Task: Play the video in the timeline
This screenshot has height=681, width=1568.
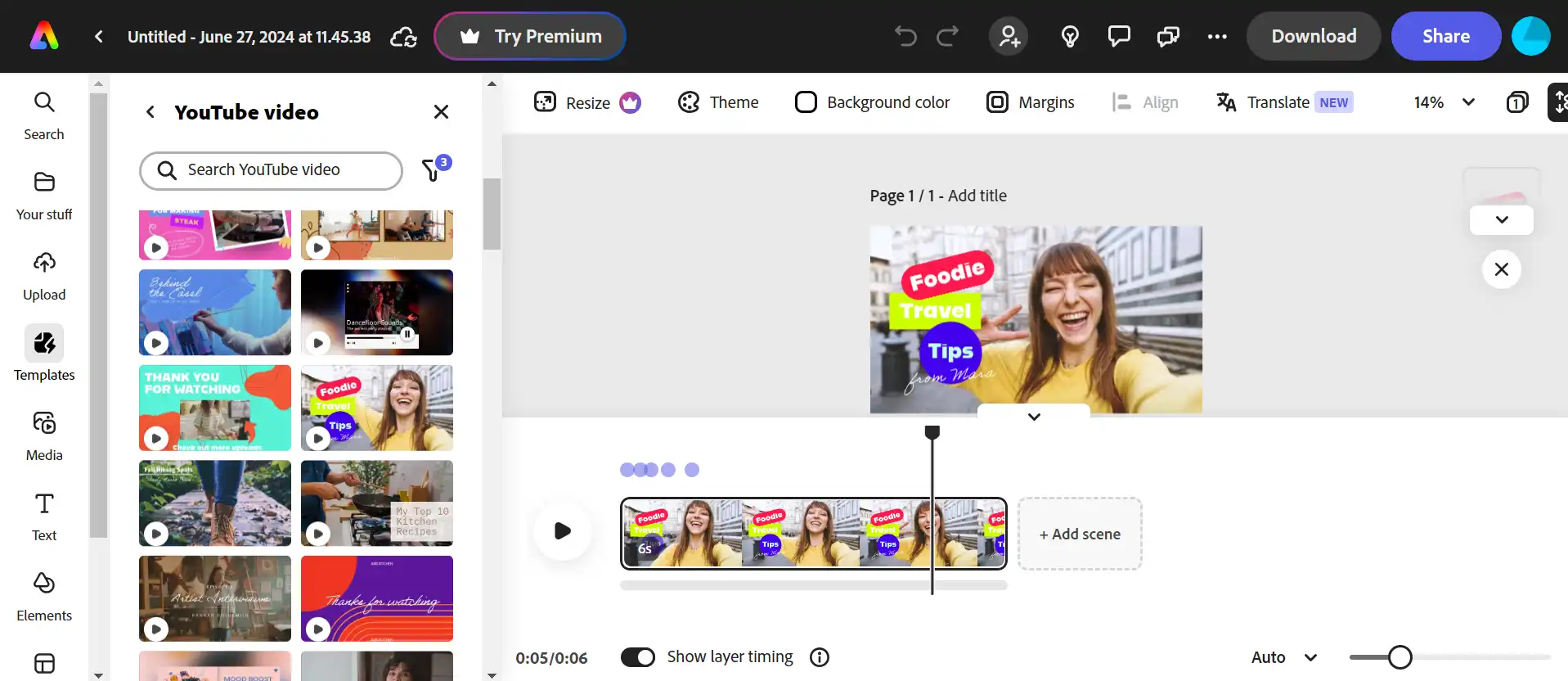Action: pyautogui.click(x=563, y=530)
